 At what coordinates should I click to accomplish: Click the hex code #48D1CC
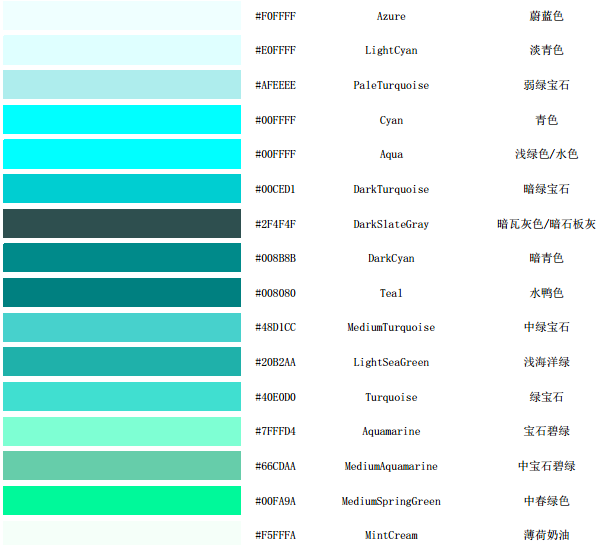point(275,327)
